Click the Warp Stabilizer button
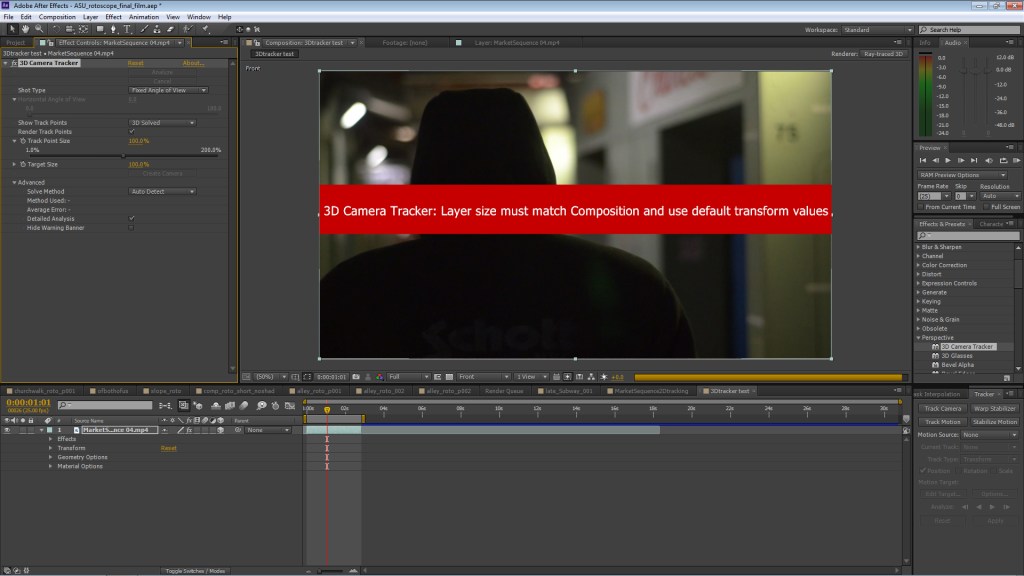 993,408
